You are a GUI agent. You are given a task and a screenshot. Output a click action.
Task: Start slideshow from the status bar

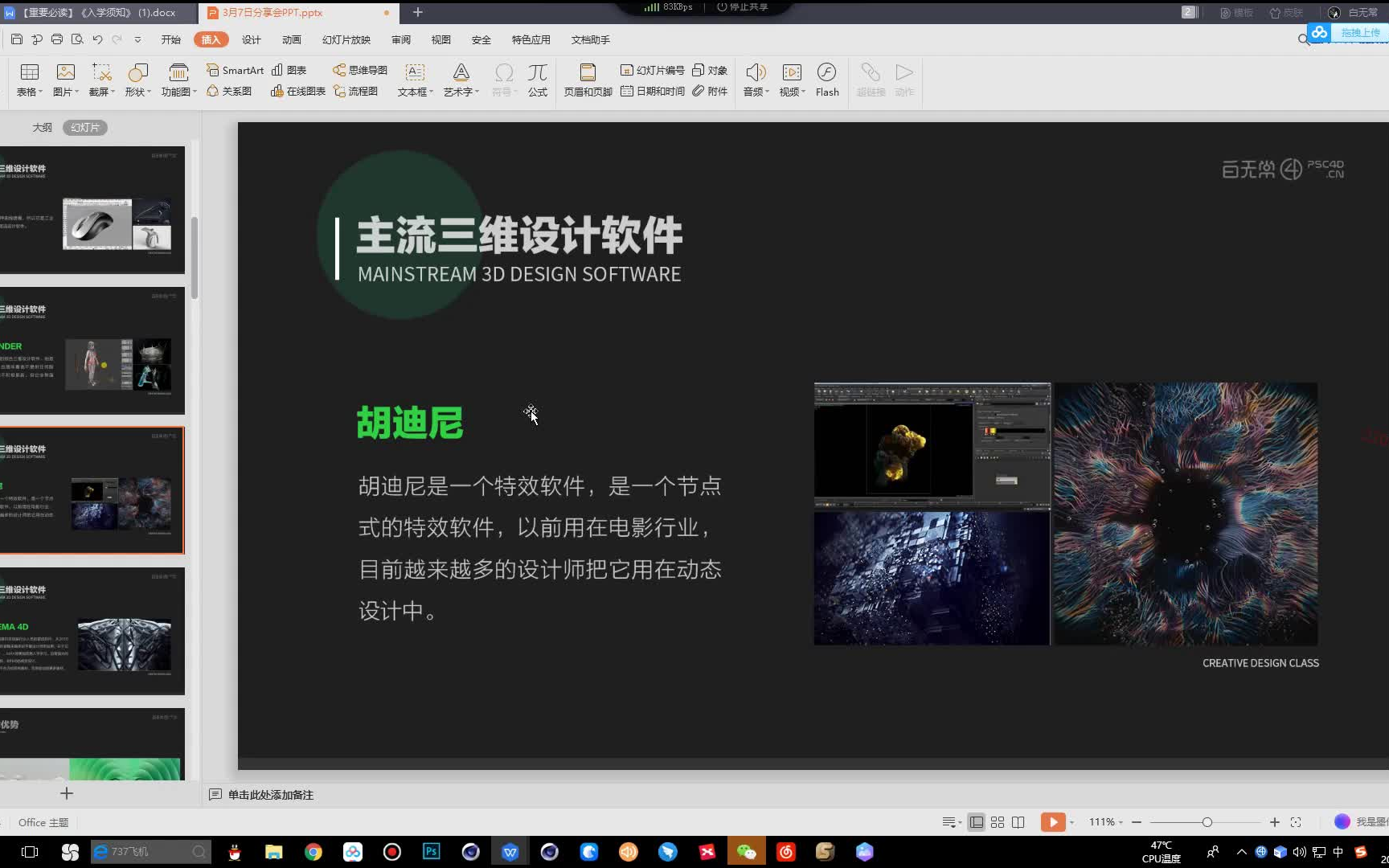coord(1053,821)
